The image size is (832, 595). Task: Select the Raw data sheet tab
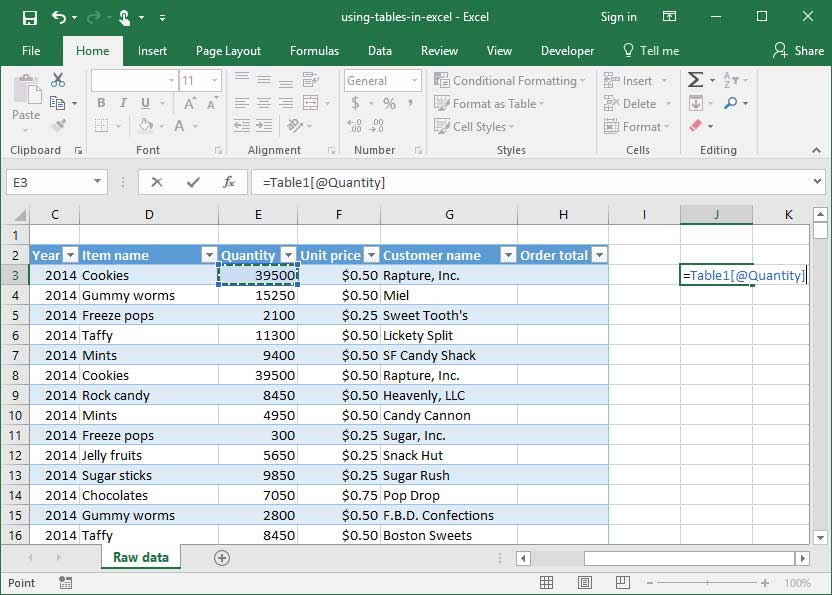tap(140, 557)
